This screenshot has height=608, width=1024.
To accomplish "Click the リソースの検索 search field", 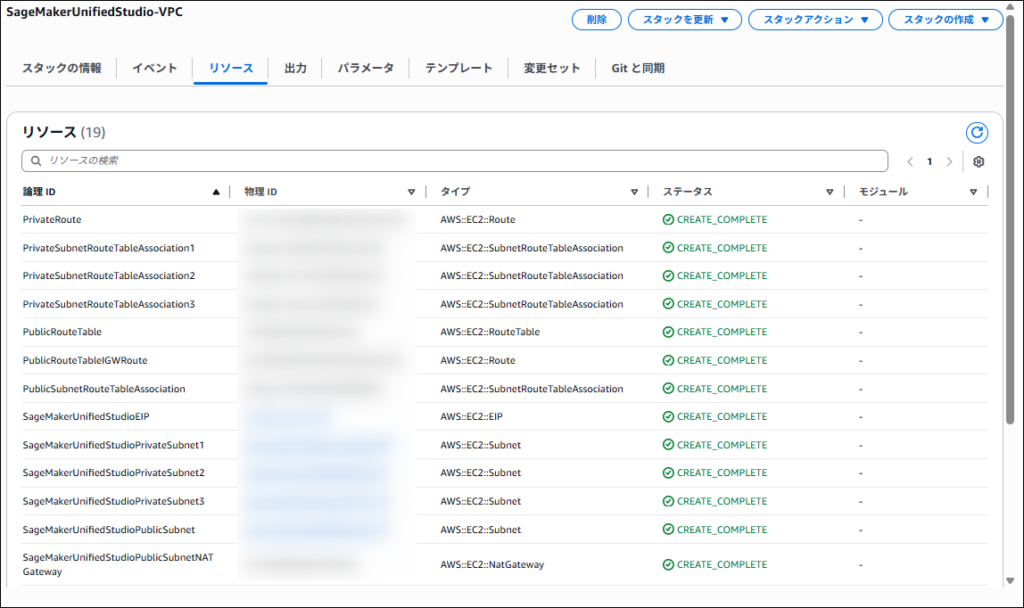I will click(x=455, y=161).
